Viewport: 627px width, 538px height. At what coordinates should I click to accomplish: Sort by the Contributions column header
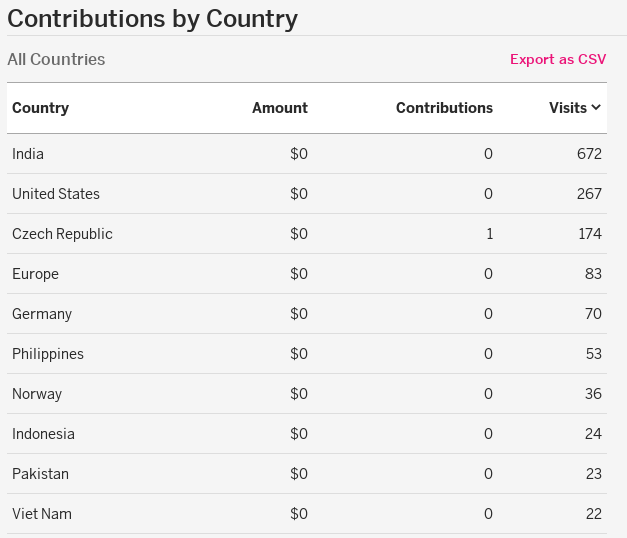click(444, 108)
